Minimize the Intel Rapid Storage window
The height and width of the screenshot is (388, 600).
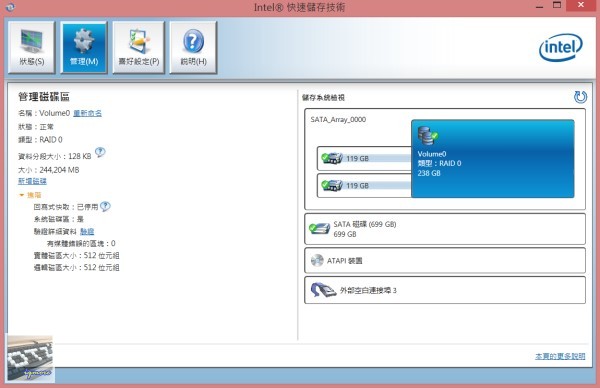pos(540,6)
